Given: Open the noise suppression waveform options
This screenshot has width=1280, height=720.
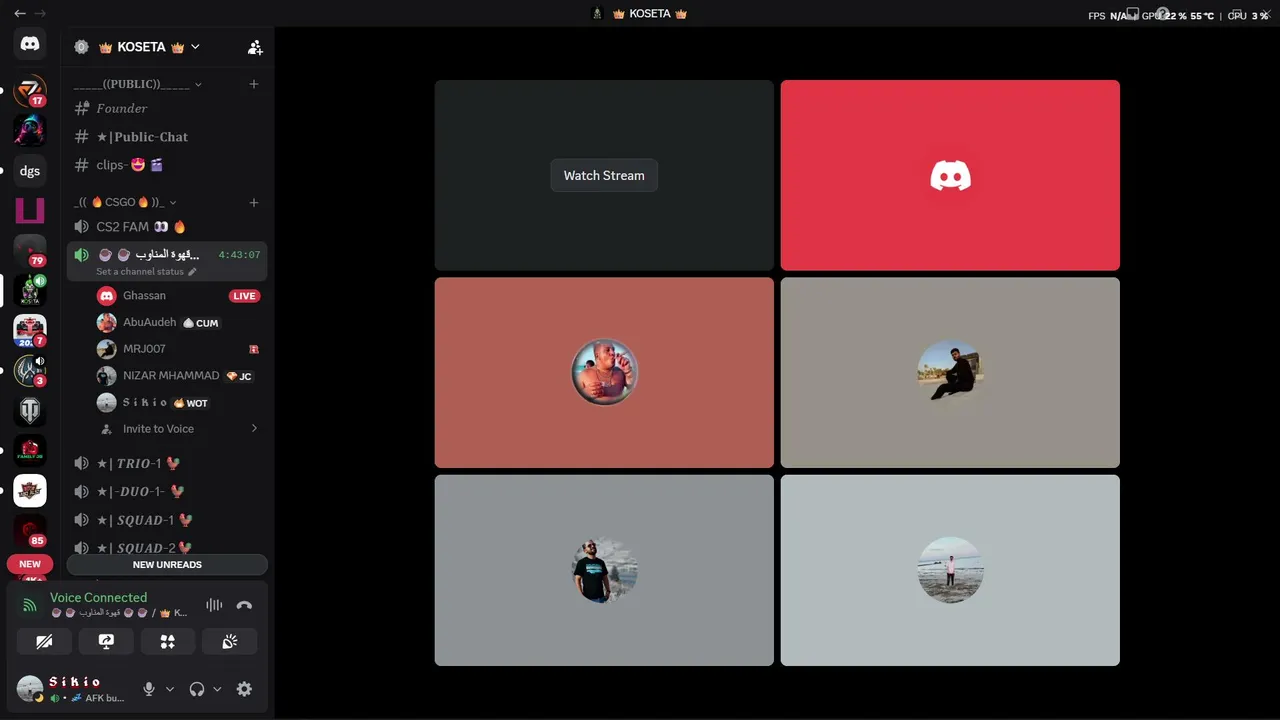Looking at the screenshot, I should pos(214,605).
